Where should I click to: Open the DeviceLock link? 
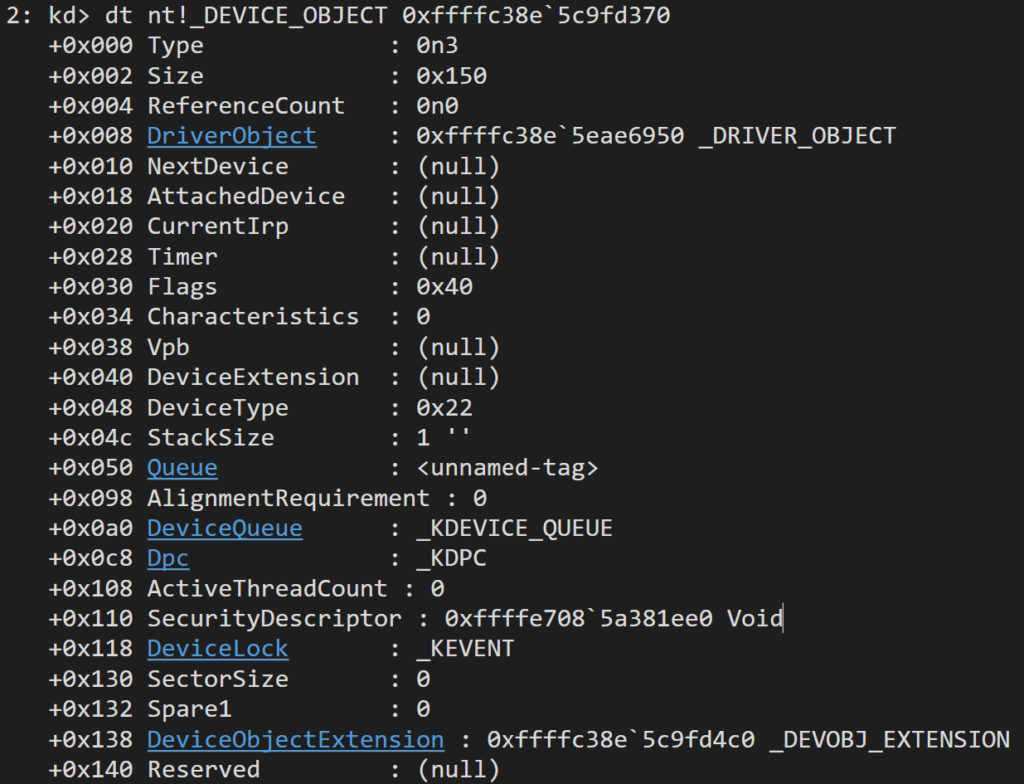click(217, 649)
